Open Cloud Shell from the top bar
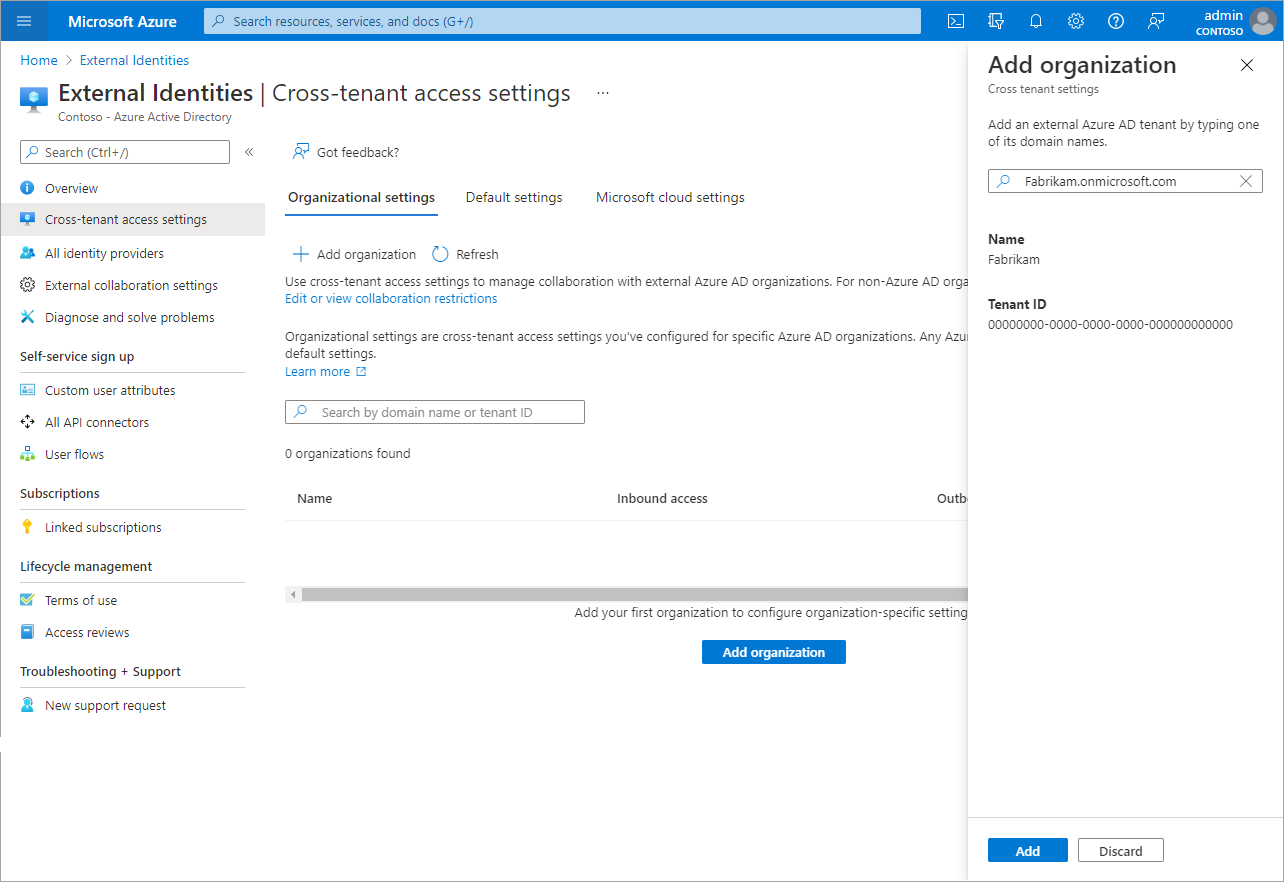 (x=955, y=20)
